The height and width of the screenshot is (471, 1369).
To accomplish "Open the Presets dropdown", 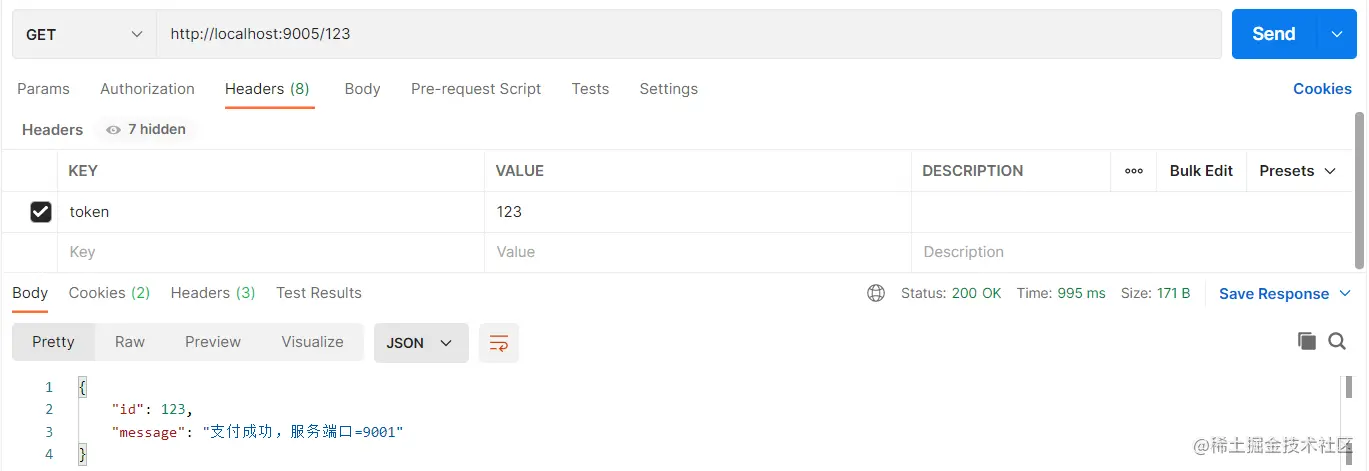I will [1298, 171].
